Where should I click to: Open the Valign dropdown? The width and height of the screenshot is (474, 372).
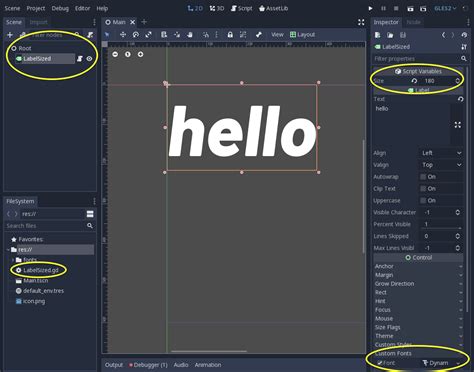click(x=441, y=165)
